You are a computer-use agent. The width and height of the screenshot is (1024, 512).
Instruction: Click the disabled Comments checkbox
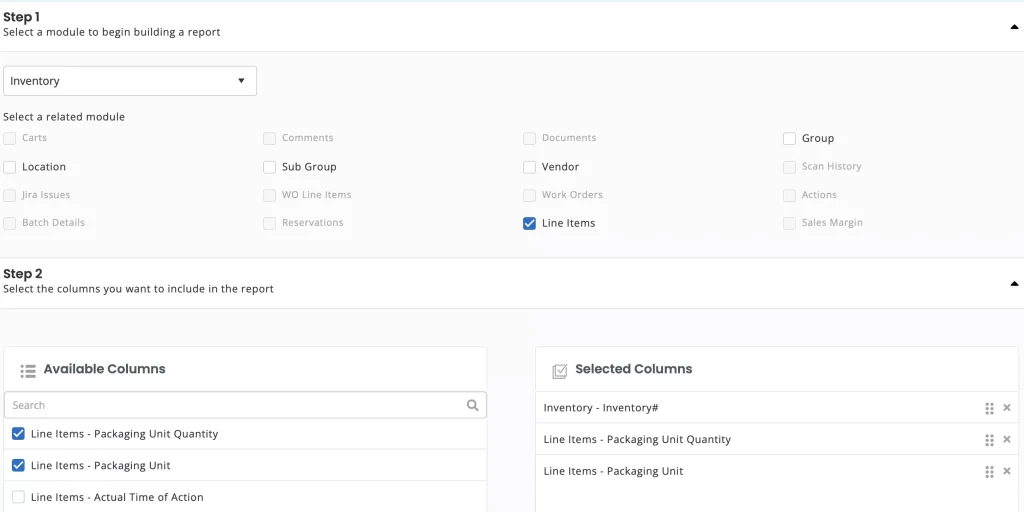click(270, 138)
